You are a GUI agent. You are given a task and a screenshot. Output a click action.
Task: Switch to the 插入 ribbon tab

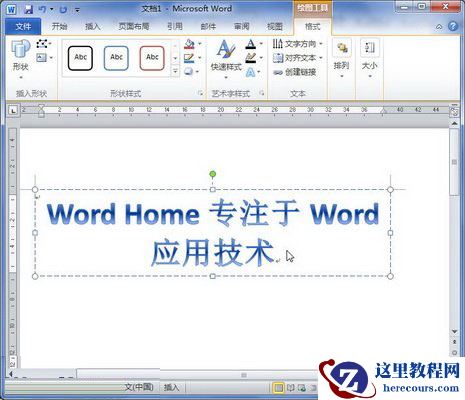93,26
